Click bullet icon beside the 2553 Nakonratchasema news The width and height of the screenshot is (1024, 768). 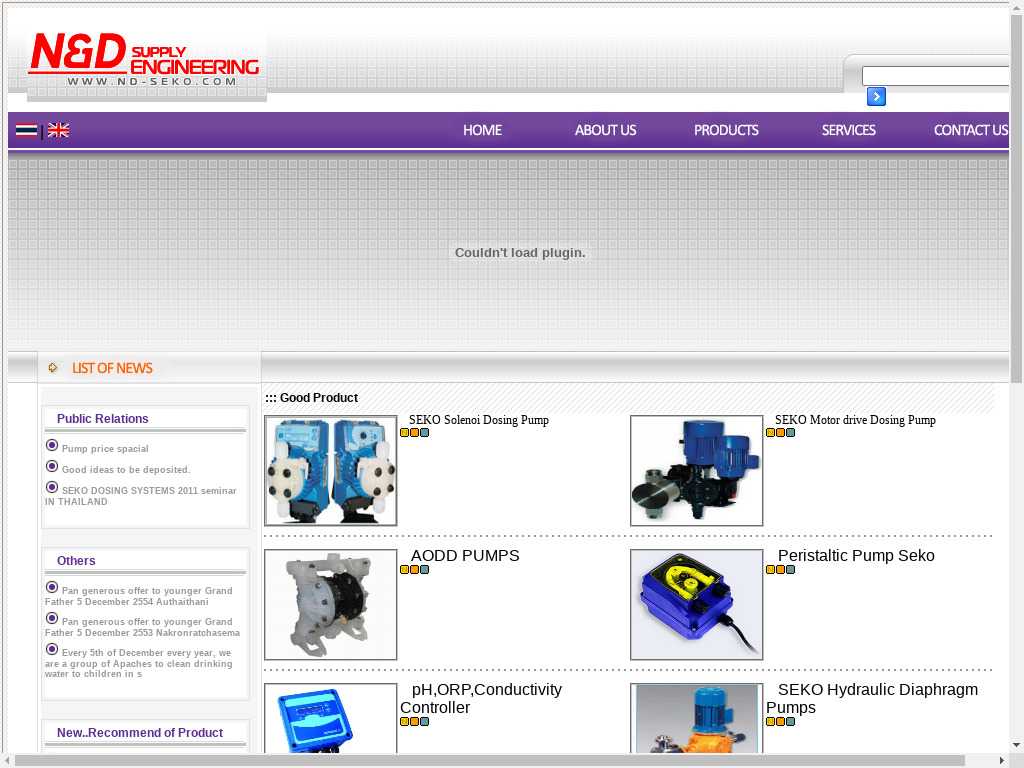pos(52,618)
